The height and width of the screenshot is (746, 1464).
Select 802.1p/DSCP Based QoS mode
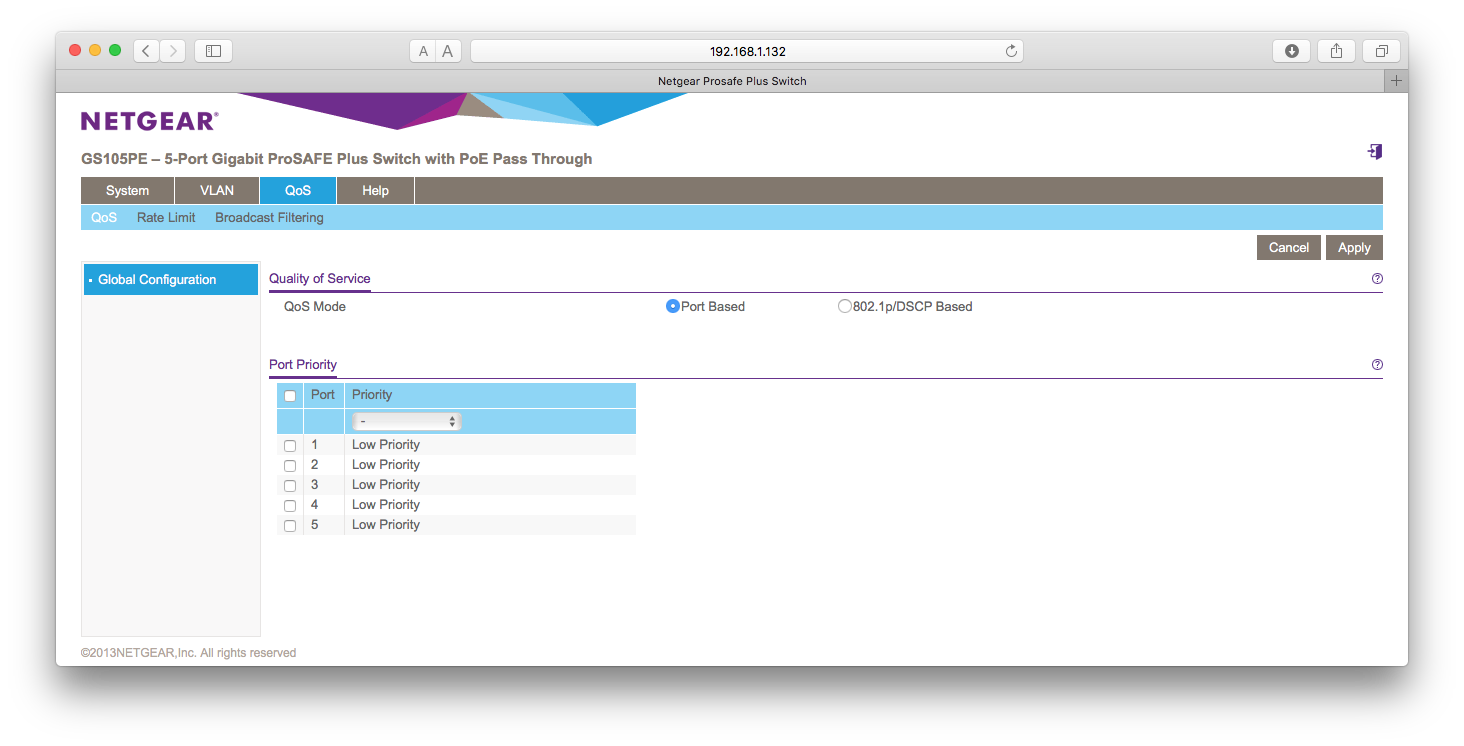pos(845,307)
